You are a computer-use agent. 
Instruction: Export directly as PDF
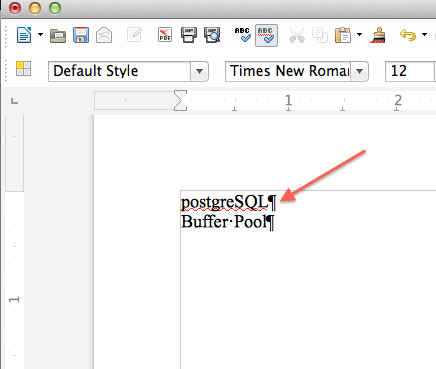pyautogui.click(x=165, y=35)
